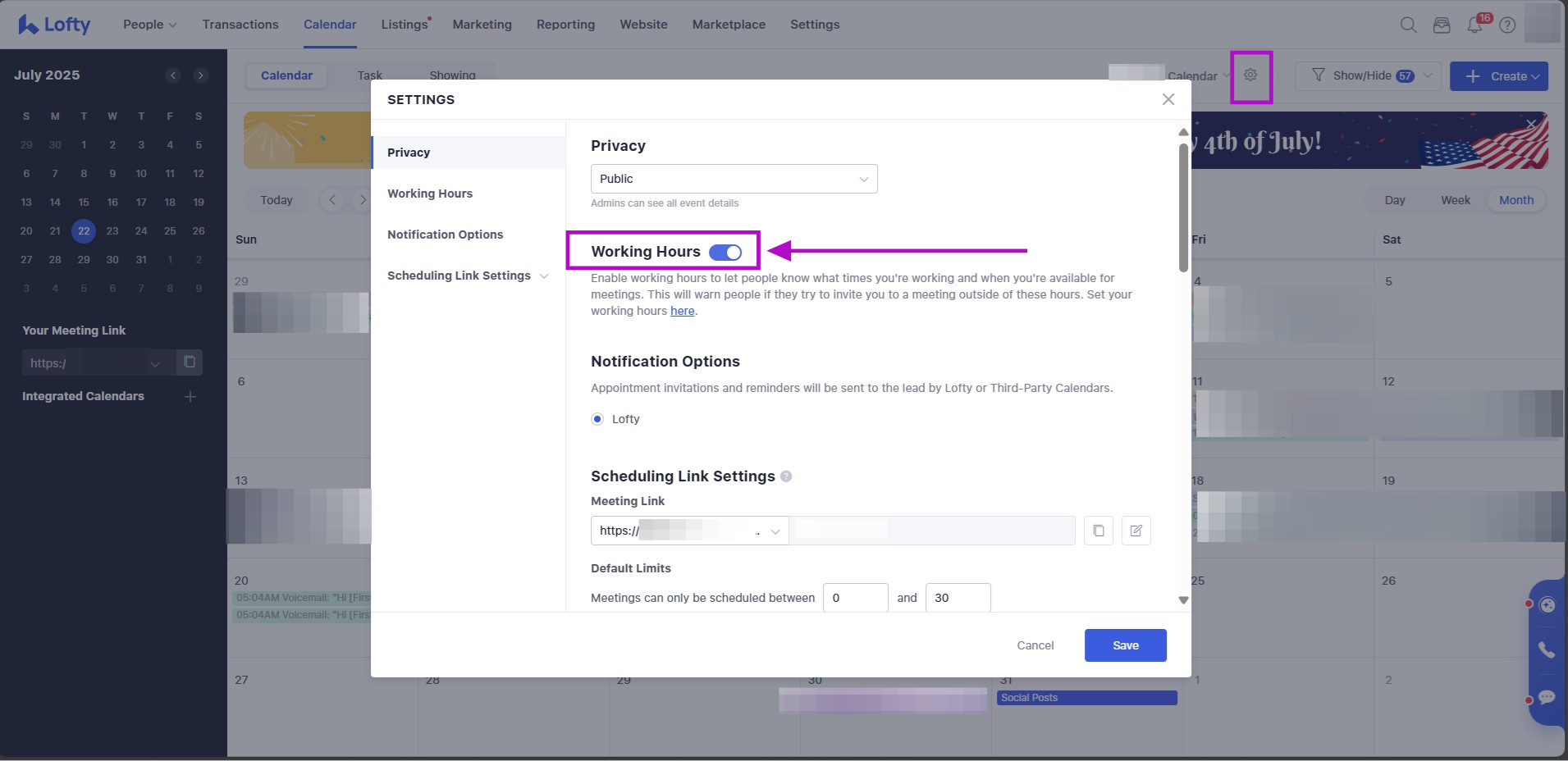The height and width of the screenshot is (761, 1568).
Task: Select the Lofty radio button
Action: coord(597,419)
